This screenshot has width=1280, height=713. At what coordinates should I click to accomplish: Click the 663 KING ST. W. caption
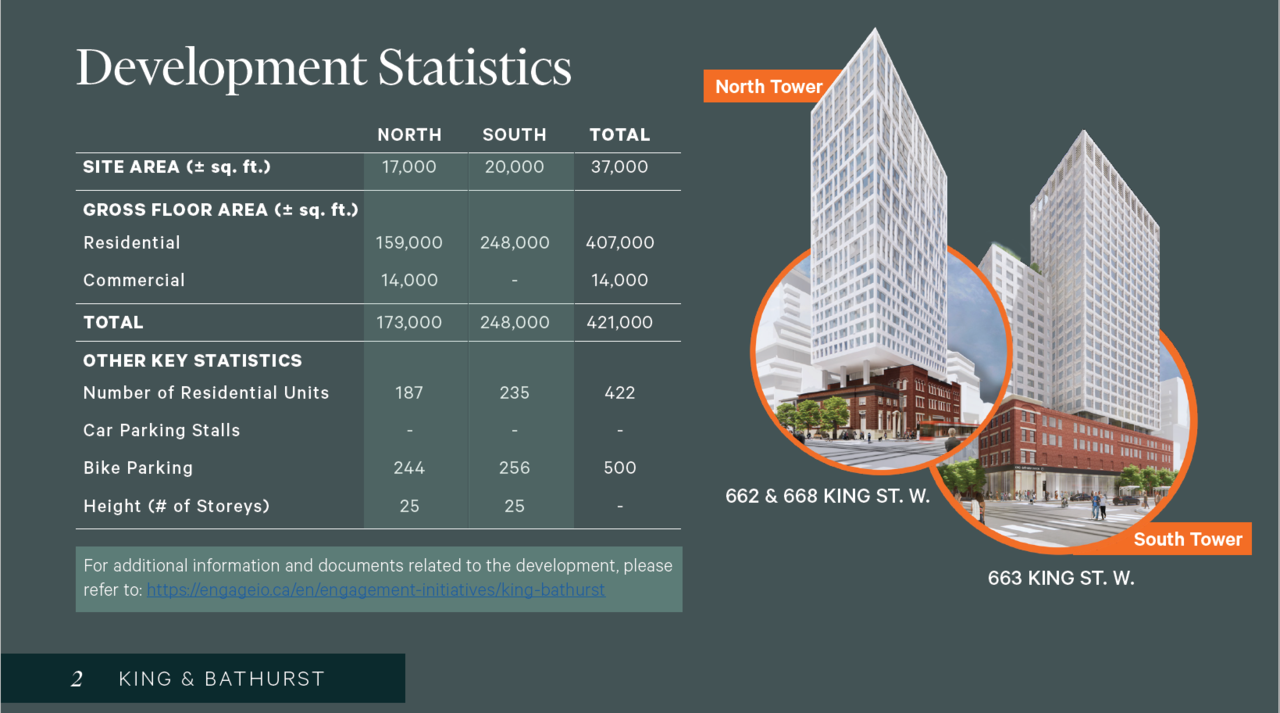pos(1061,578)
